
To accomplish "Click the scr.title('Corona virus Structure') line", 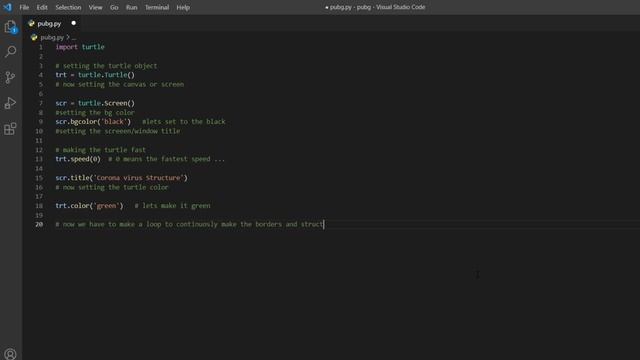I will [x=122, y=178].
